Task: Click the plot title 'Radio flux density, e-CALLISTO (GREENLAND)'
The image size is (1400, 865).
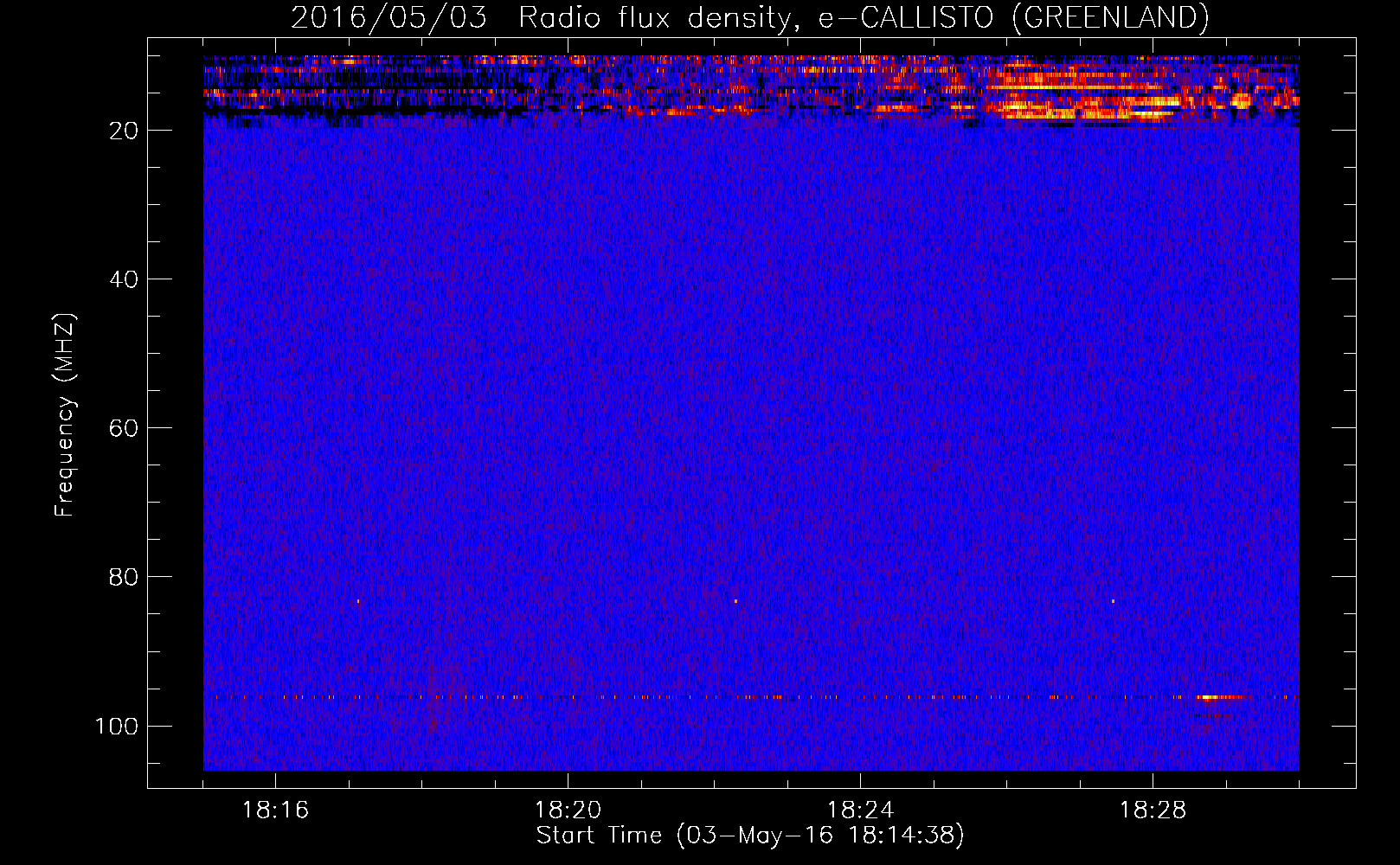Action: (x=863, y=17)
